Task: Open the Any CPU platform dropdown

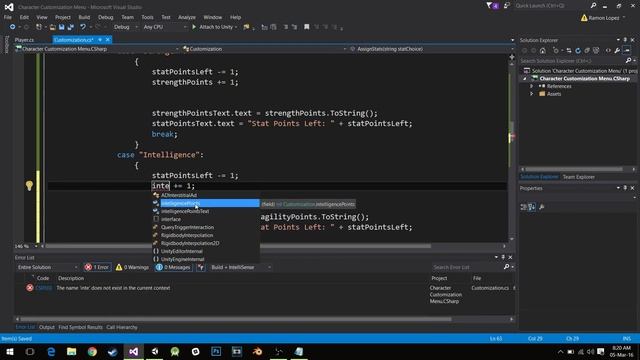Action: tap(165, 27)
